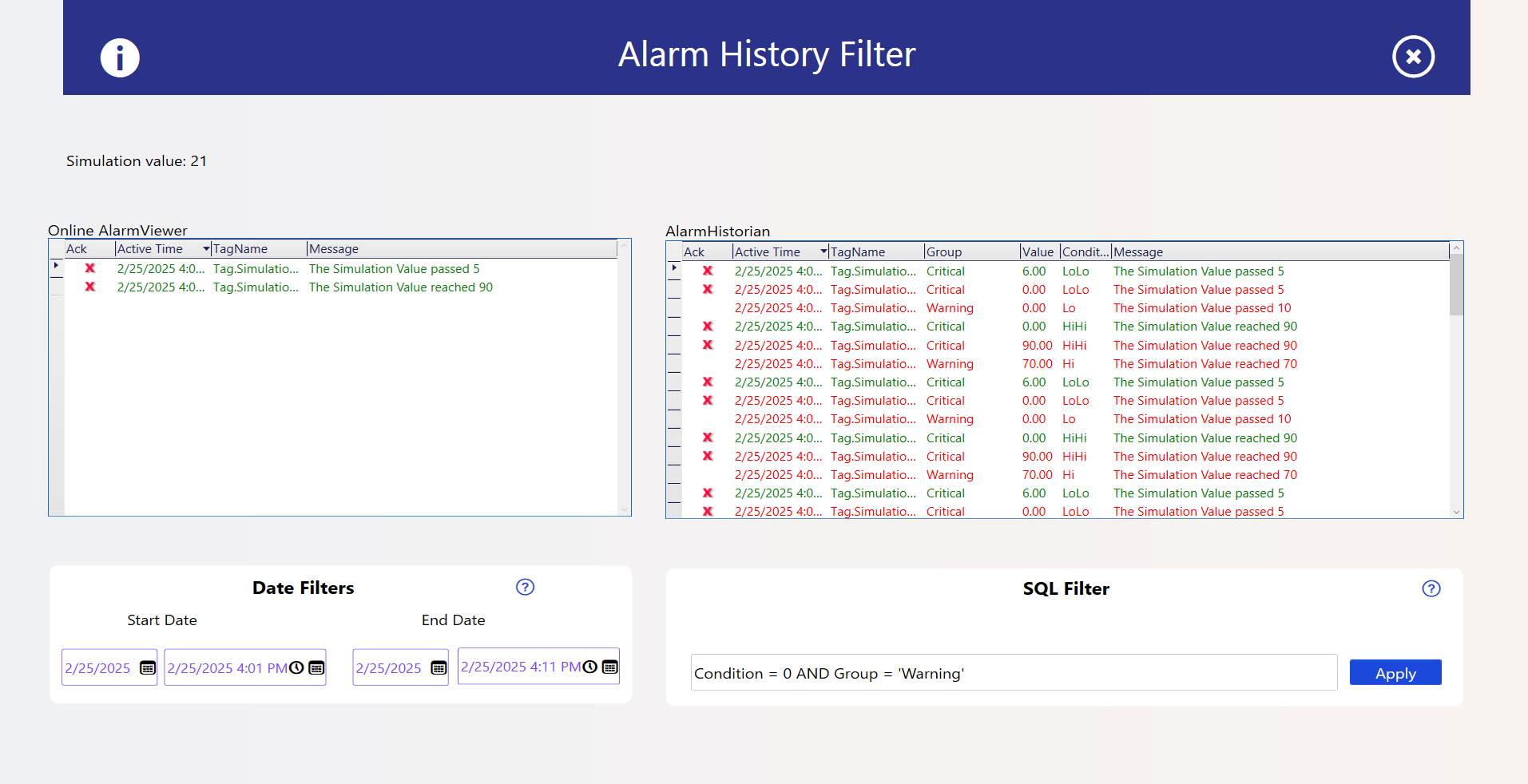
Task: Click the info icon in header
Action: [120, 57]
